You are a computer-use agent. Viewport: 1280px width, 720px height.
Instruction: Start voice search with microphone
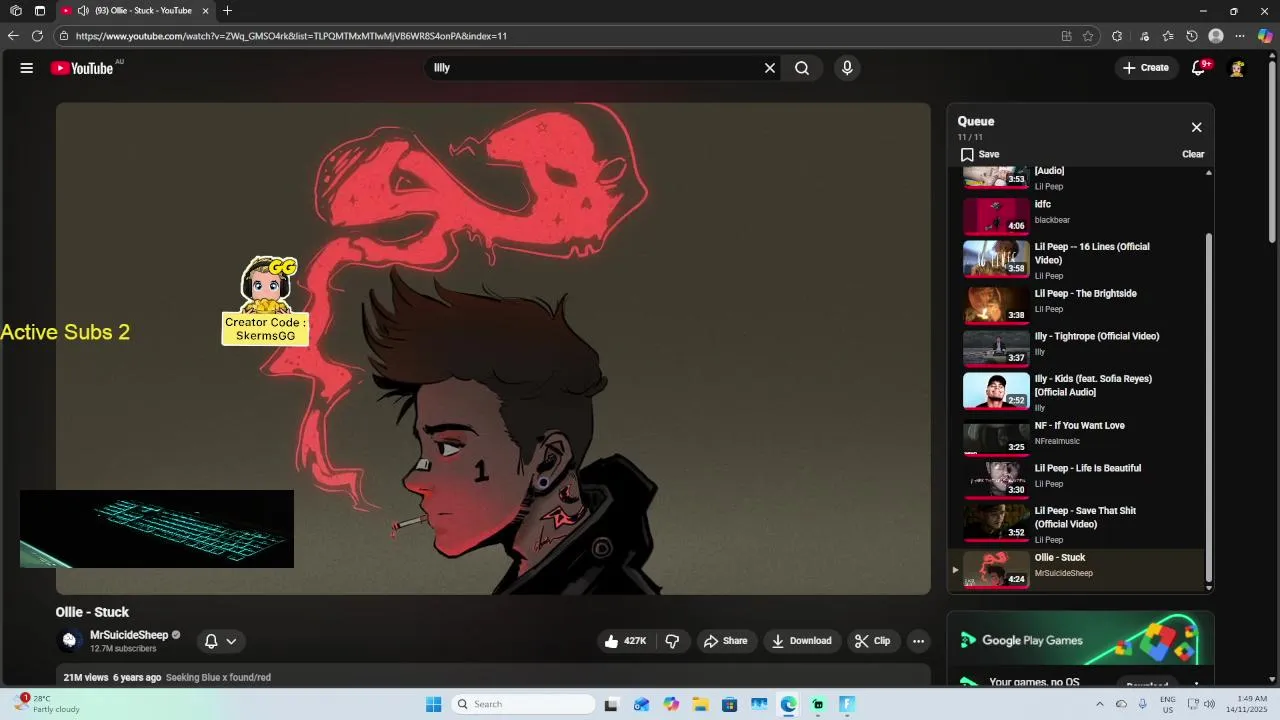coord(847,68)
